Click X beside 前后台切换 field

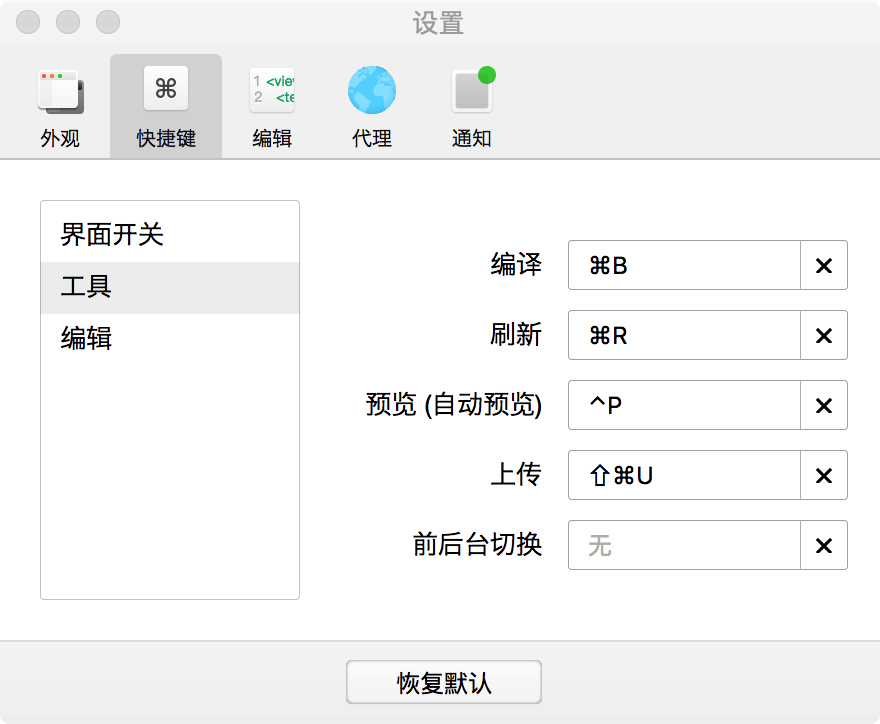824,546
